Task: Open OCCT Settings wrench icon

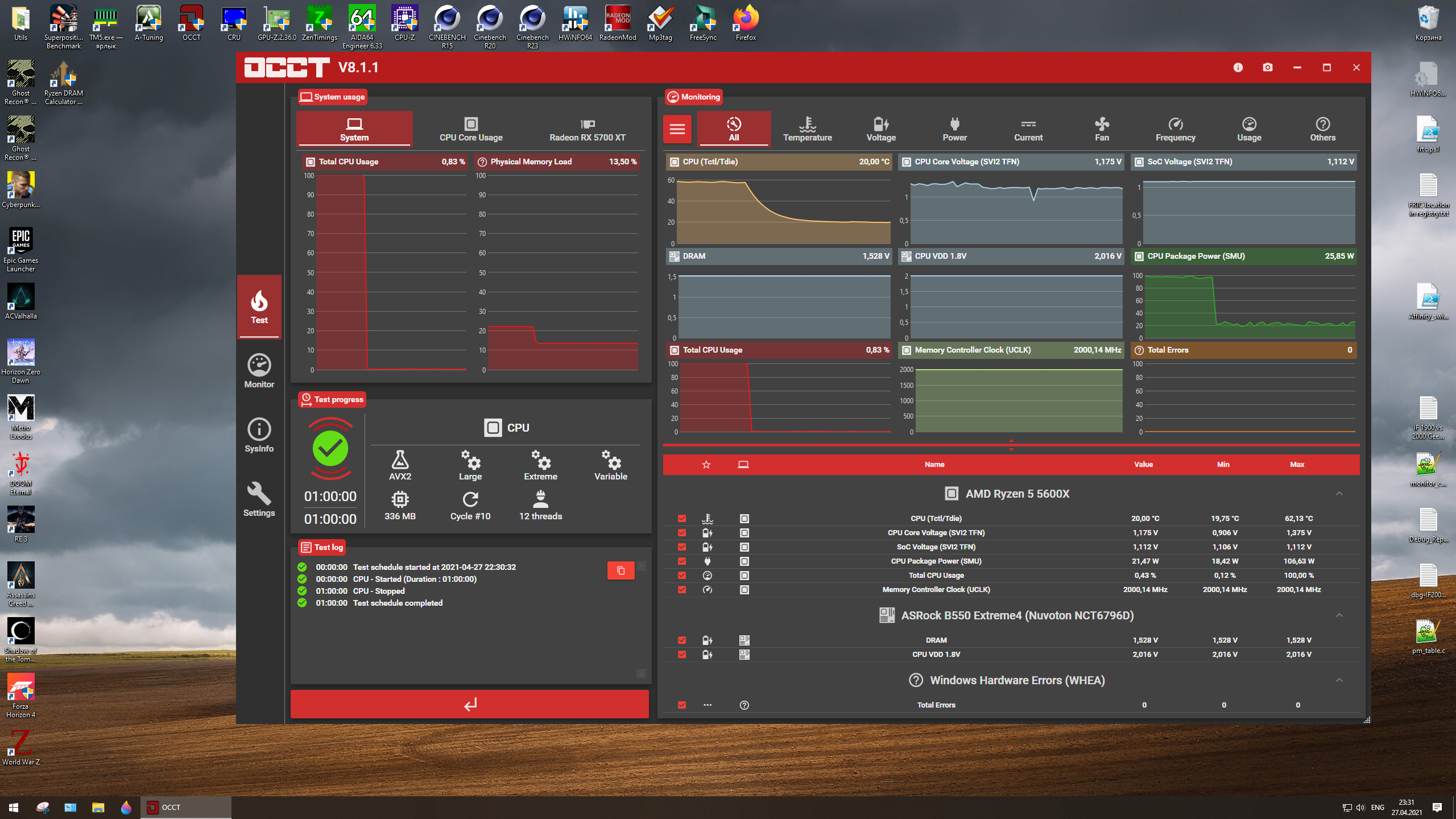Action: point(259,499)
